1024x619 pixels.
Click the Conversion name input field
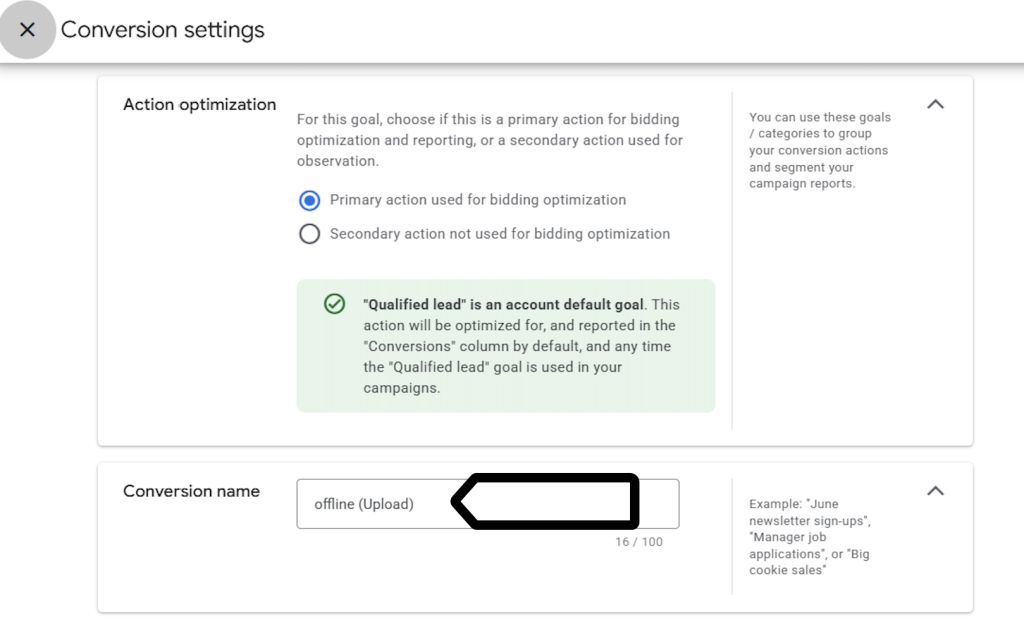coord(488,503)
